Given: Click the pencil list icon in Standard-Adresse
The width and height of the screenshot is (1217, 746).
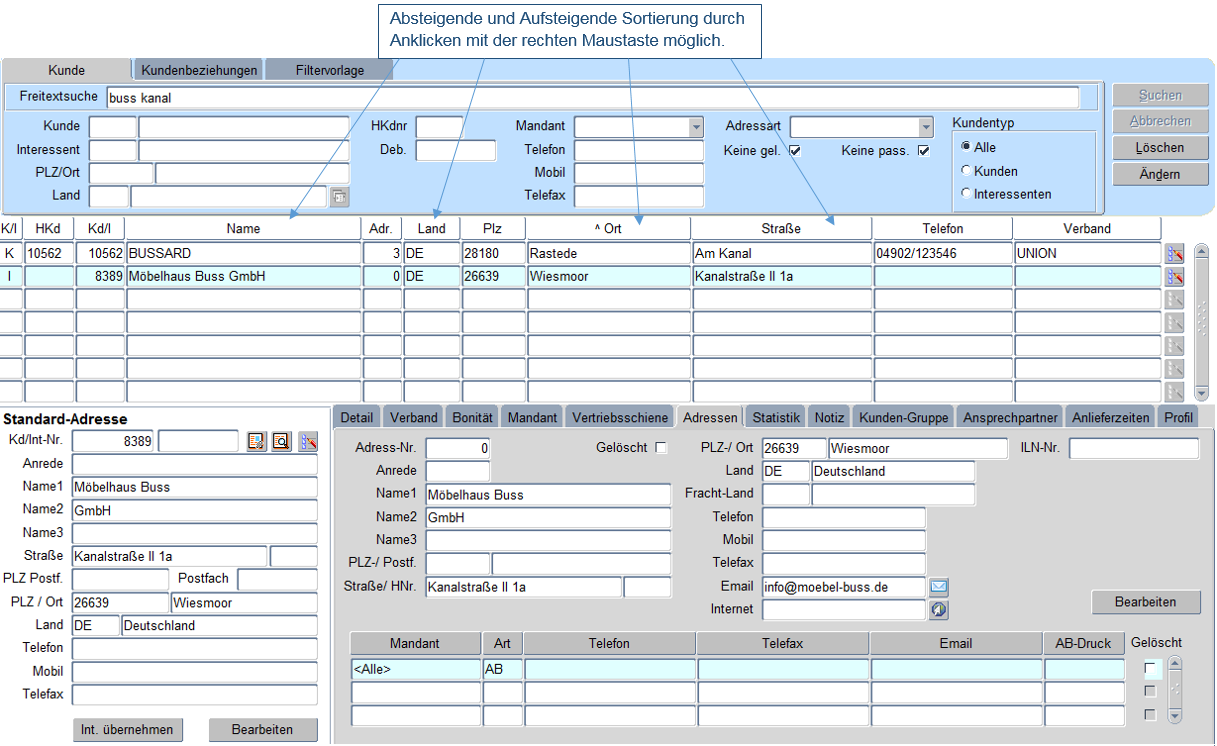Looking at the screenshot, I should tap(308, 441).
